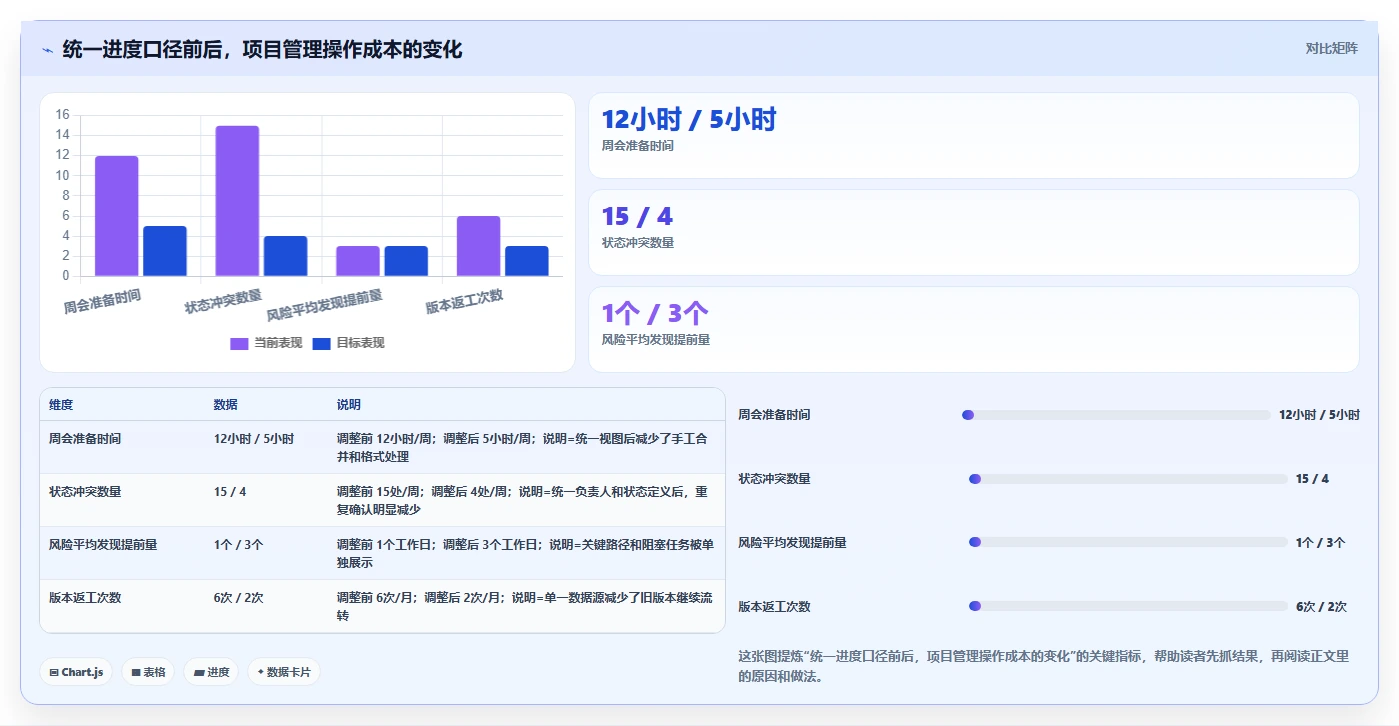
Task: Click the 16 y-axis tick label
Action: pyautogui.click(x=62, y=115)
